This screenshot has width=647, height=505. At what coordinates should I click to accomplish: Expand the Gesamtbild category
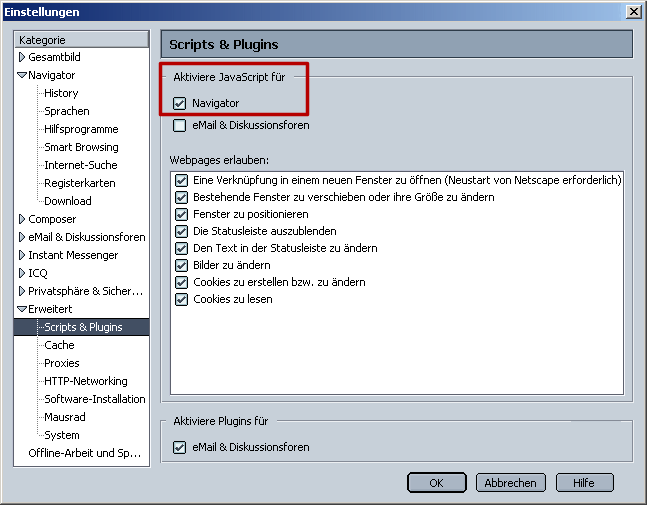(22, 57)
